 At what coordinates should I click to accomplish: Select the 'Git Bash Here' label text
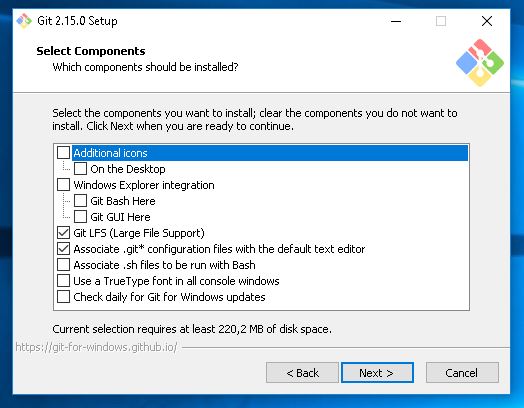pyautogui.click(x=123, y=201)
